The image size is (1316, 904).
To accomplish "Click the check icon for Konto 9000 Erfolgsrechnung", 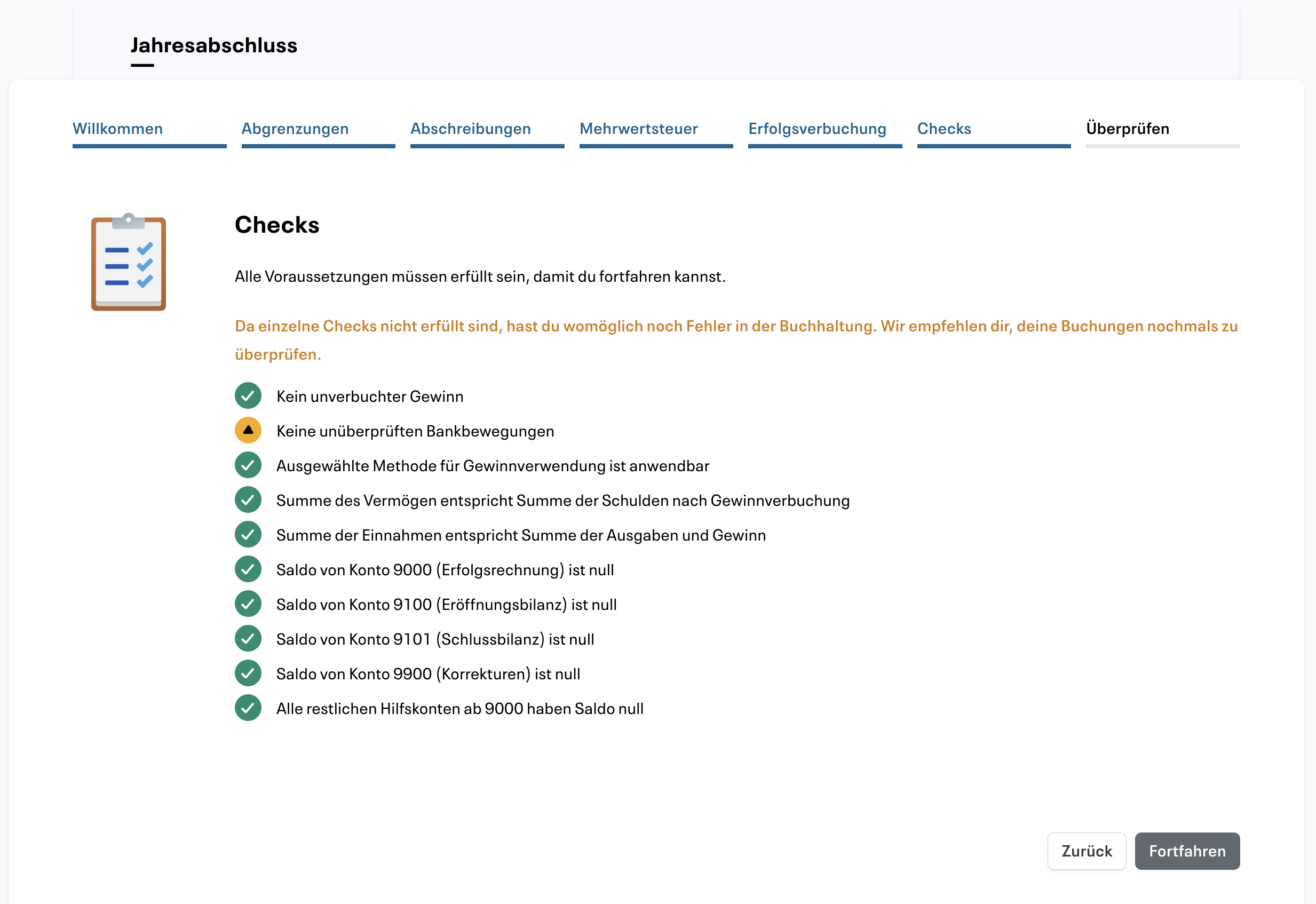I will click(x=248, y=569).
